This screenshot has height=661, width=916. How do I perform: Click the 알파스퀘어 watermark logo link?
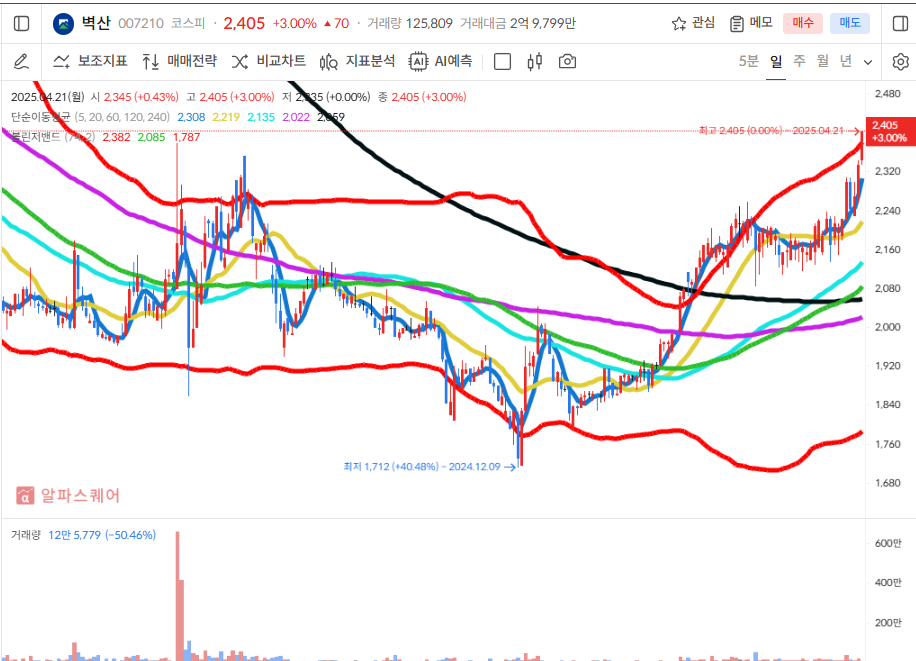68,495
